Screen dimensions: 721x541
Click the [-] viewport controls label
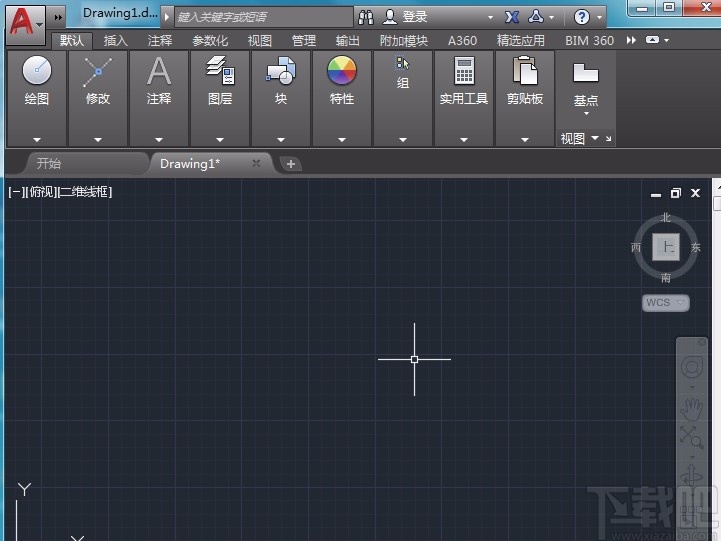(x=16, y=192)
